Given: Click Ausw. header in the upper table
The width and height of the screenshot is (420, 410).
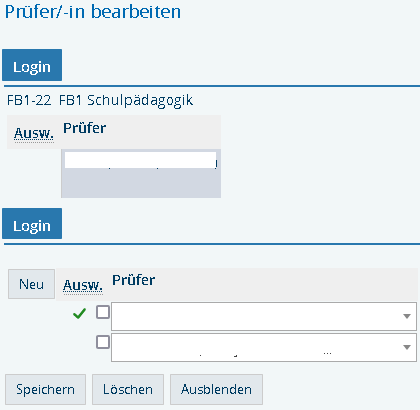Looking at the screenshot, I should (x=34, y=134).
